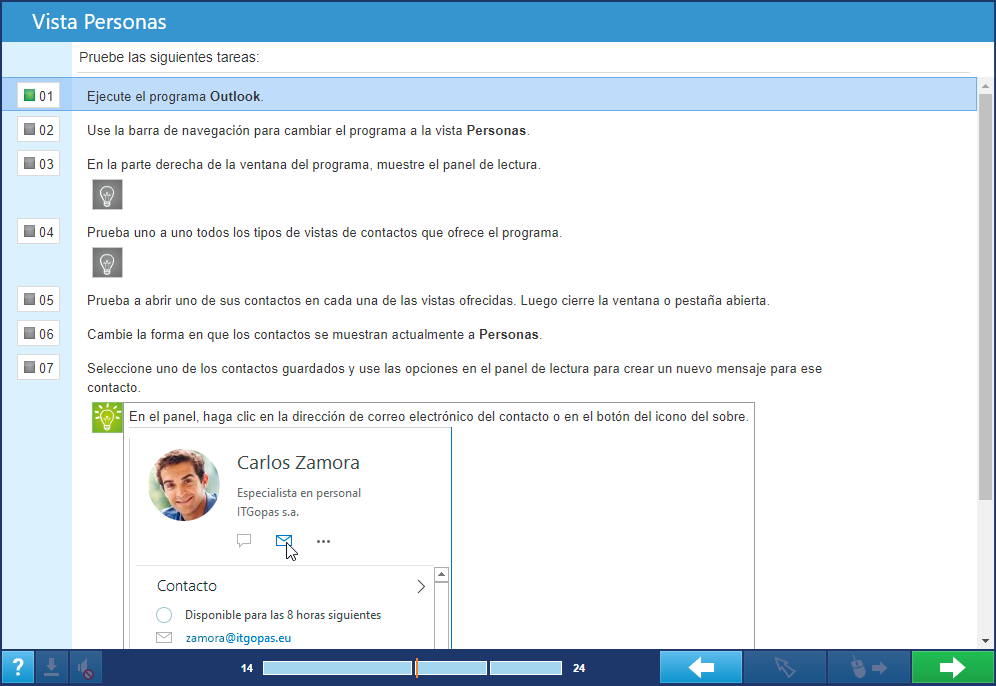996x686 pixels.
Task: Go back with the blue left arrow
Action: pyautogui.click(x=701, y=668)
